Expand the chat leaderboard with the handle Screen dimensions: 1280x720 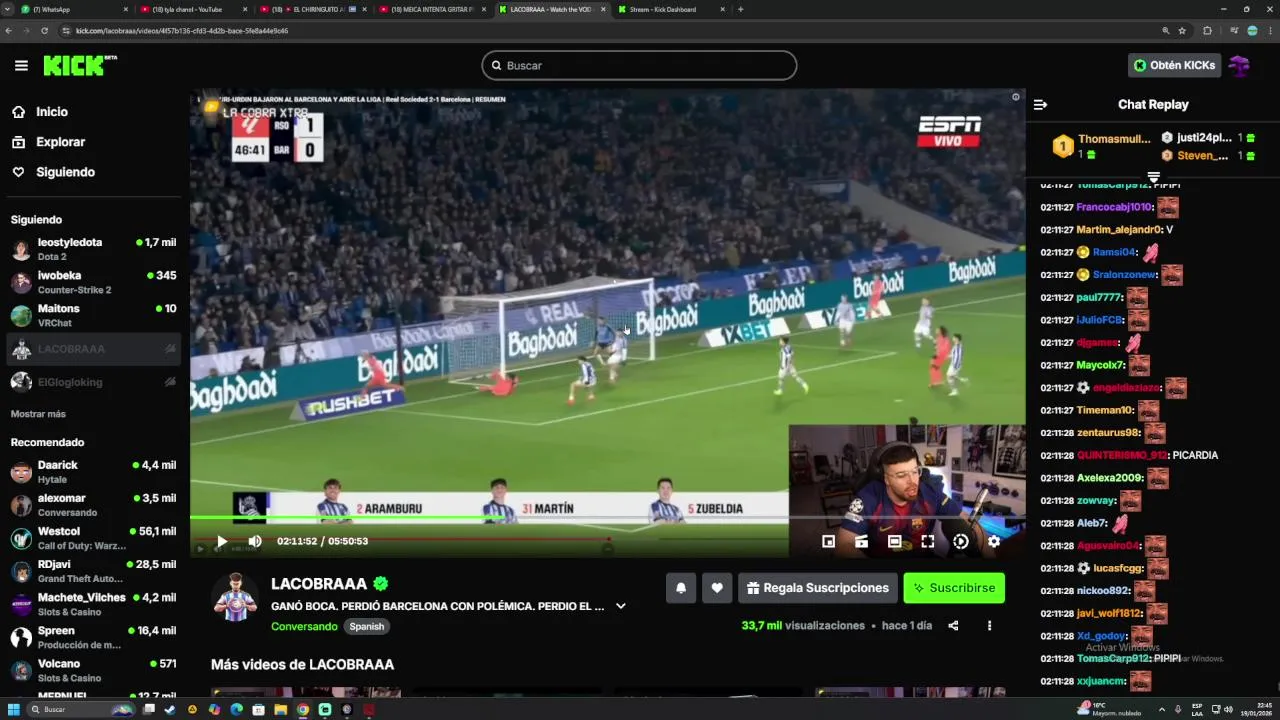[1153, 177]
